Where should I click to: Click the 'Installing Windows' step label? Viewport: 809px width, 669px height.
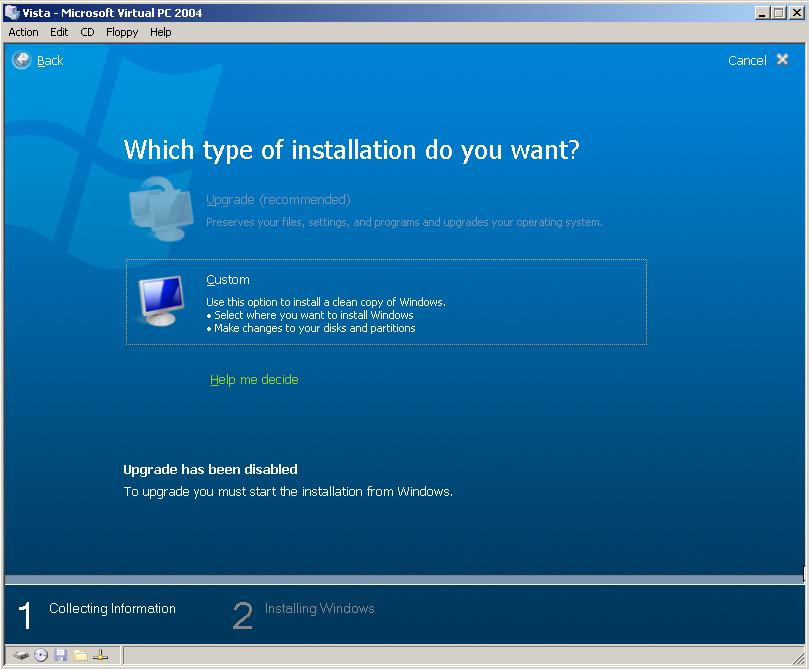[x=319, y=609]
